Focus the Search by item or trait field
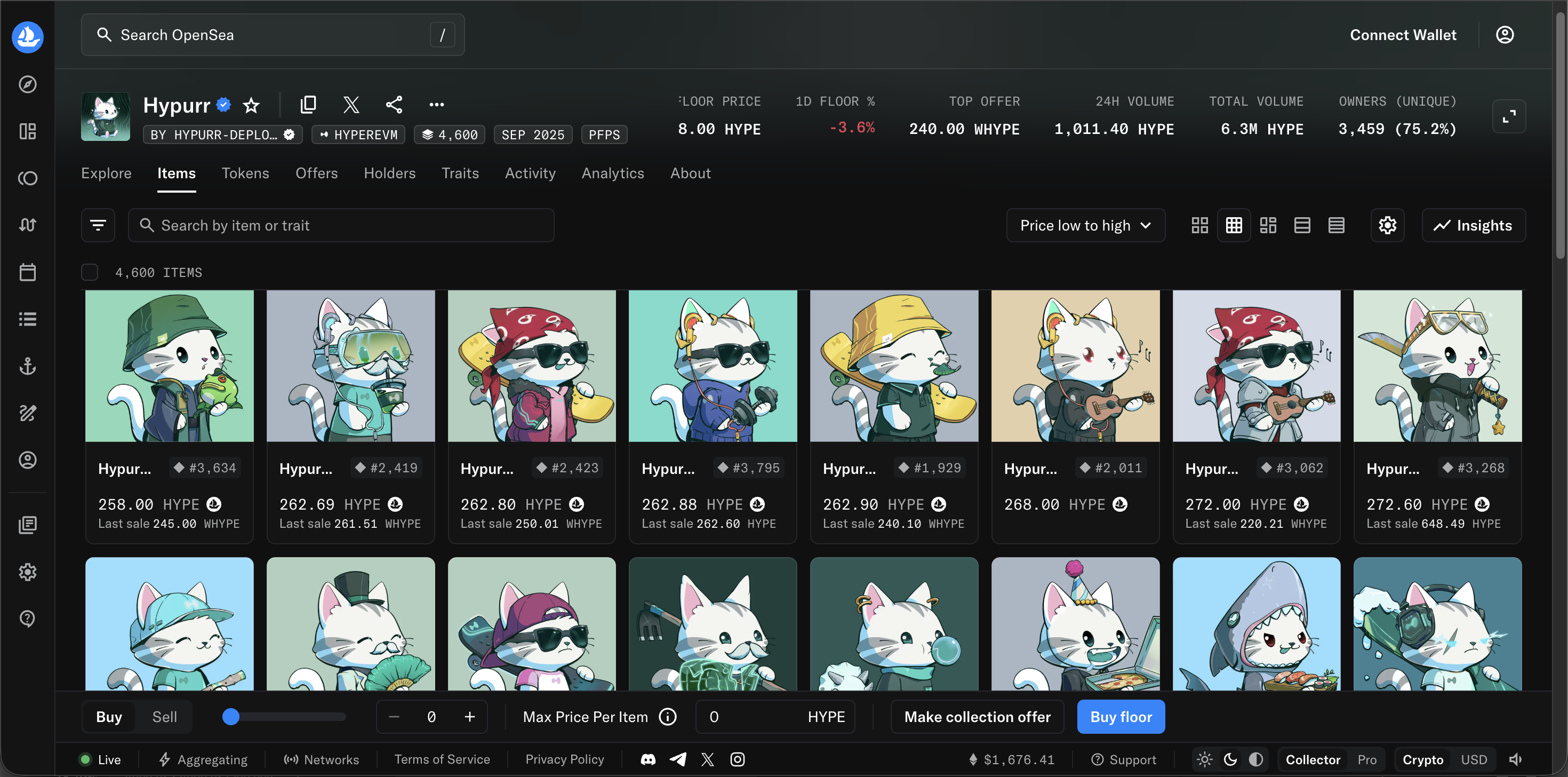This screenshot has width=1568, height=777. [x=341, y=225]
